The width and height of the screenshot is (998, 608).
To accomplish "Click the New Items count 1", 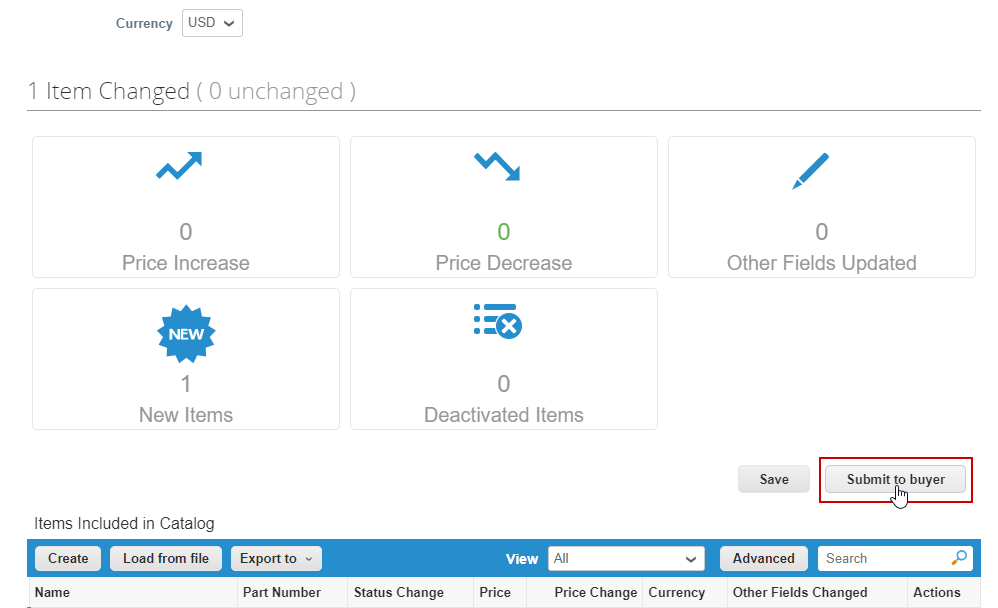I will click(x=186, y=384).
